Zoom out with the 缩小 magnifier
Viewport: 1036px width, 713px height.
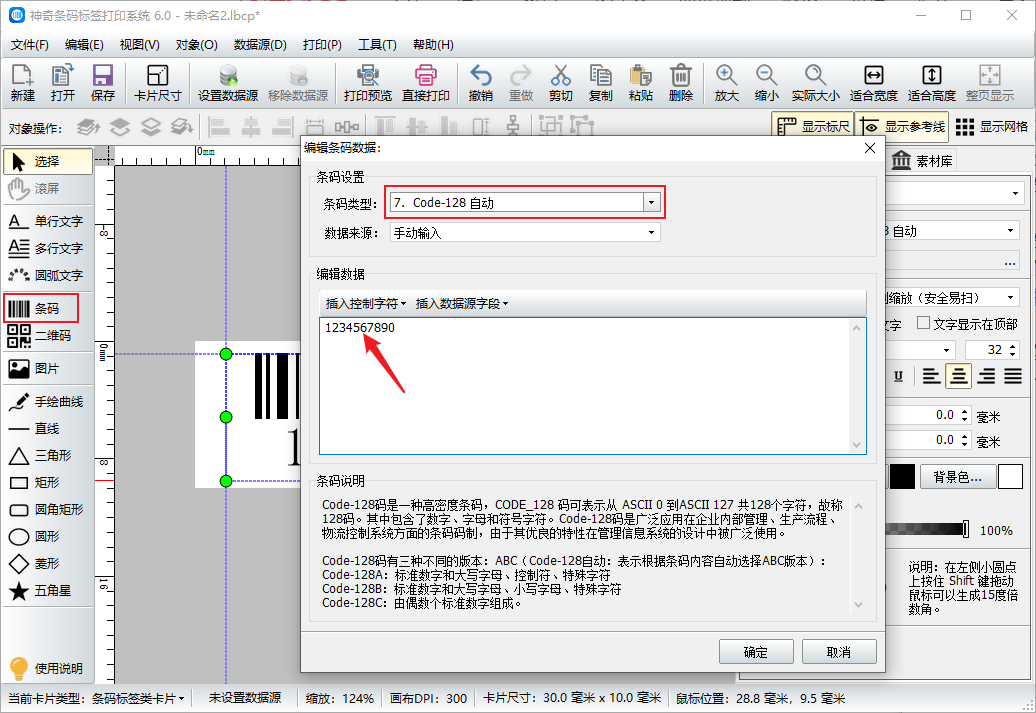tap(766, 83)
